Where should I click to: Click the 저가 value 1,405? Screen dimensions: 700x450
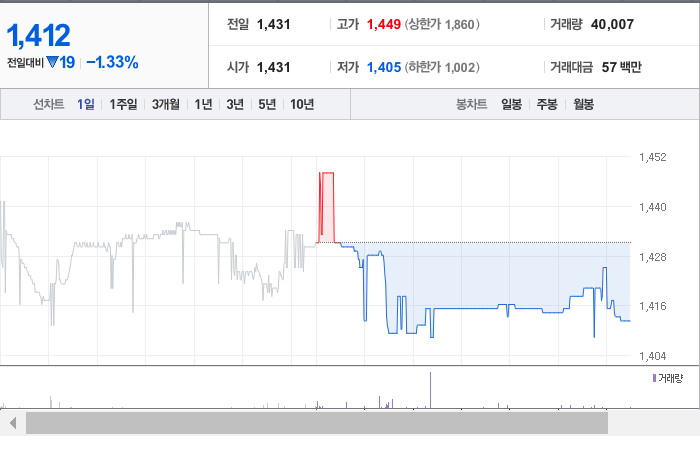[x=384, y=67]
